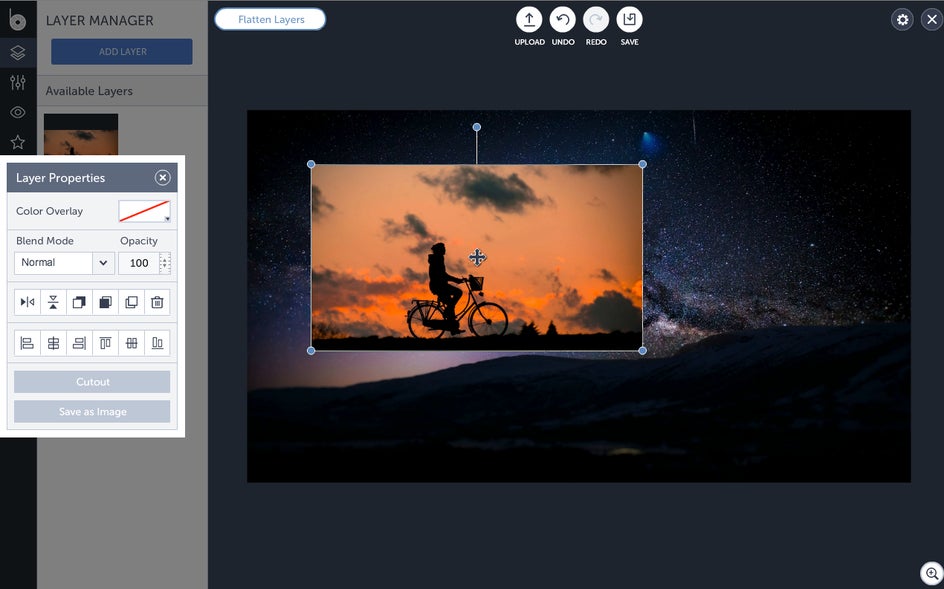Open the settings gear
Viewport: 944px width, 589px height.
pos(902,20)
